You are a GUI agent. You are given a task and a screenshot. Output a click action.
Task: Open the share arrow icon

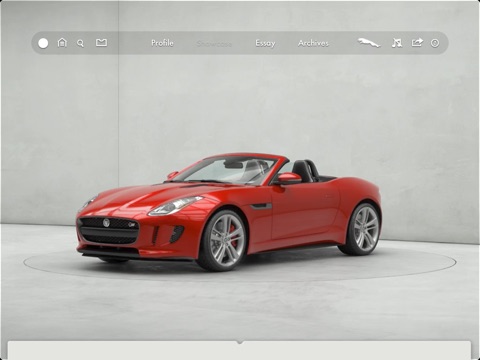pyautogui.click(x=417, y=43)
